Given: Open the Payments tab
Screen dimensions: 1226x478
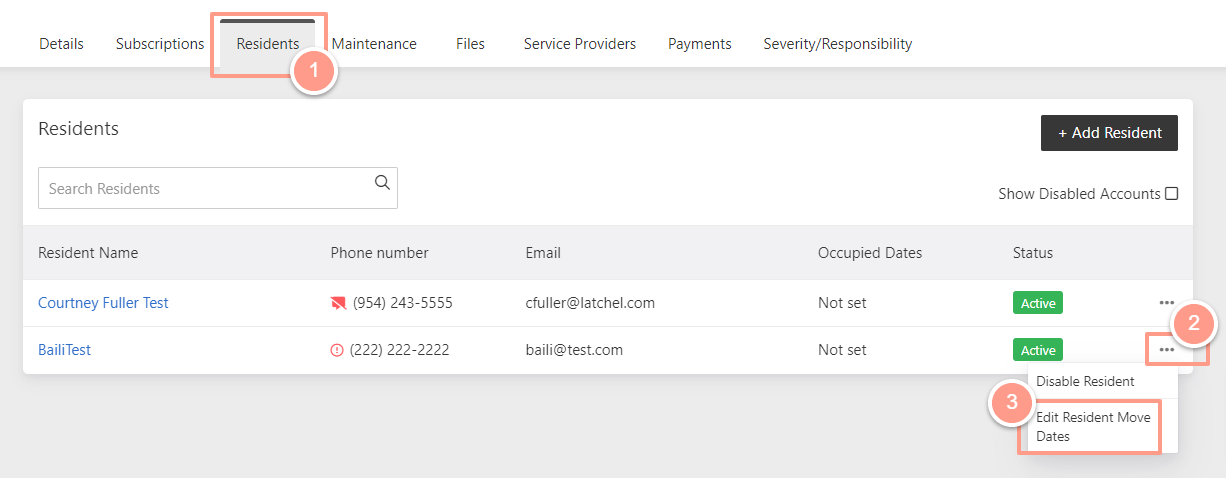Looking at the screenshot, I should (700, 44).
